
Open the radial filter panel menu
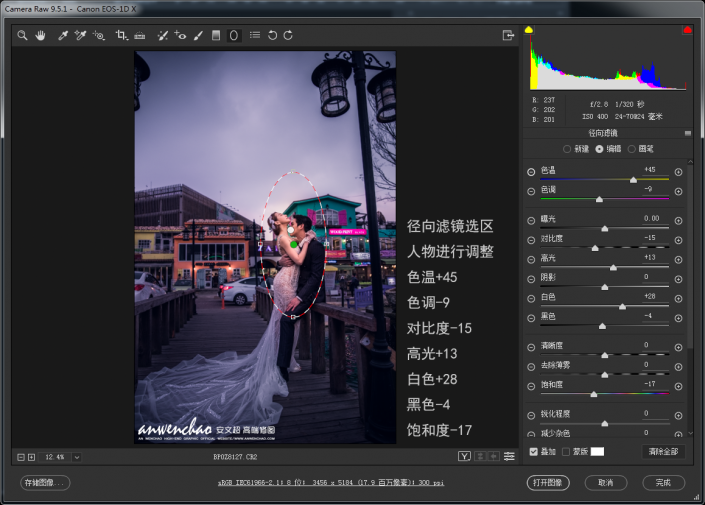687,133
